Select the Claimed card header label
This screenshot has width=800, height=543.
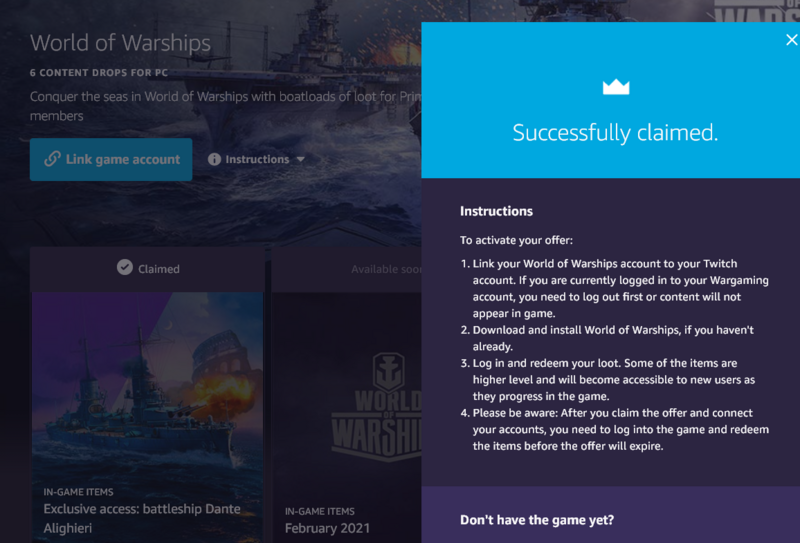[x=158, y=268]
